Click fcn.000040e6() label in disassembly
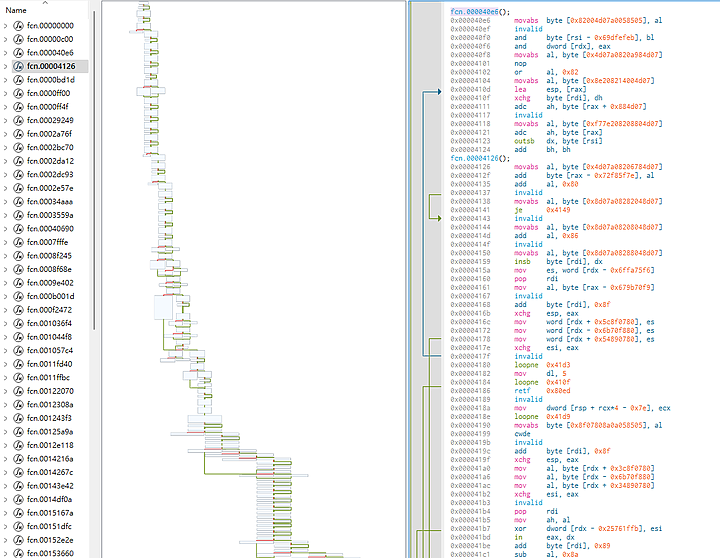720x558 pixels. click(x=480, y=12)
